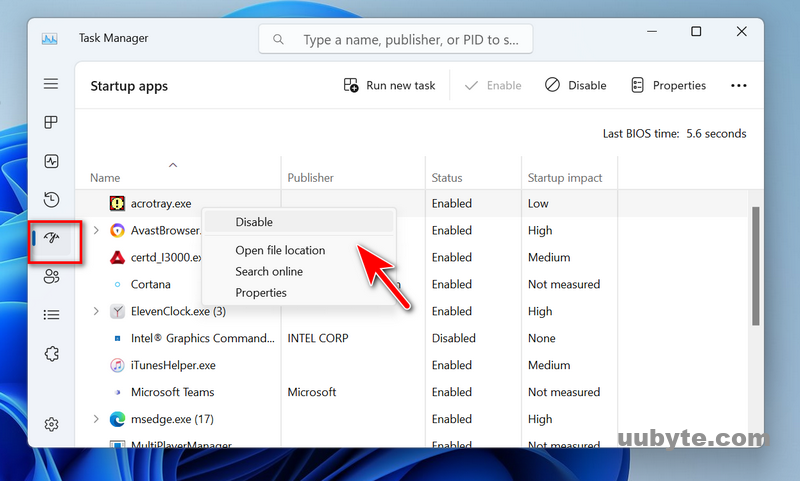Image resolution: width=800 pixels, height=481 pixels.
Task: Click the certd_I3000 app icon
Action: tap(117, 257)
